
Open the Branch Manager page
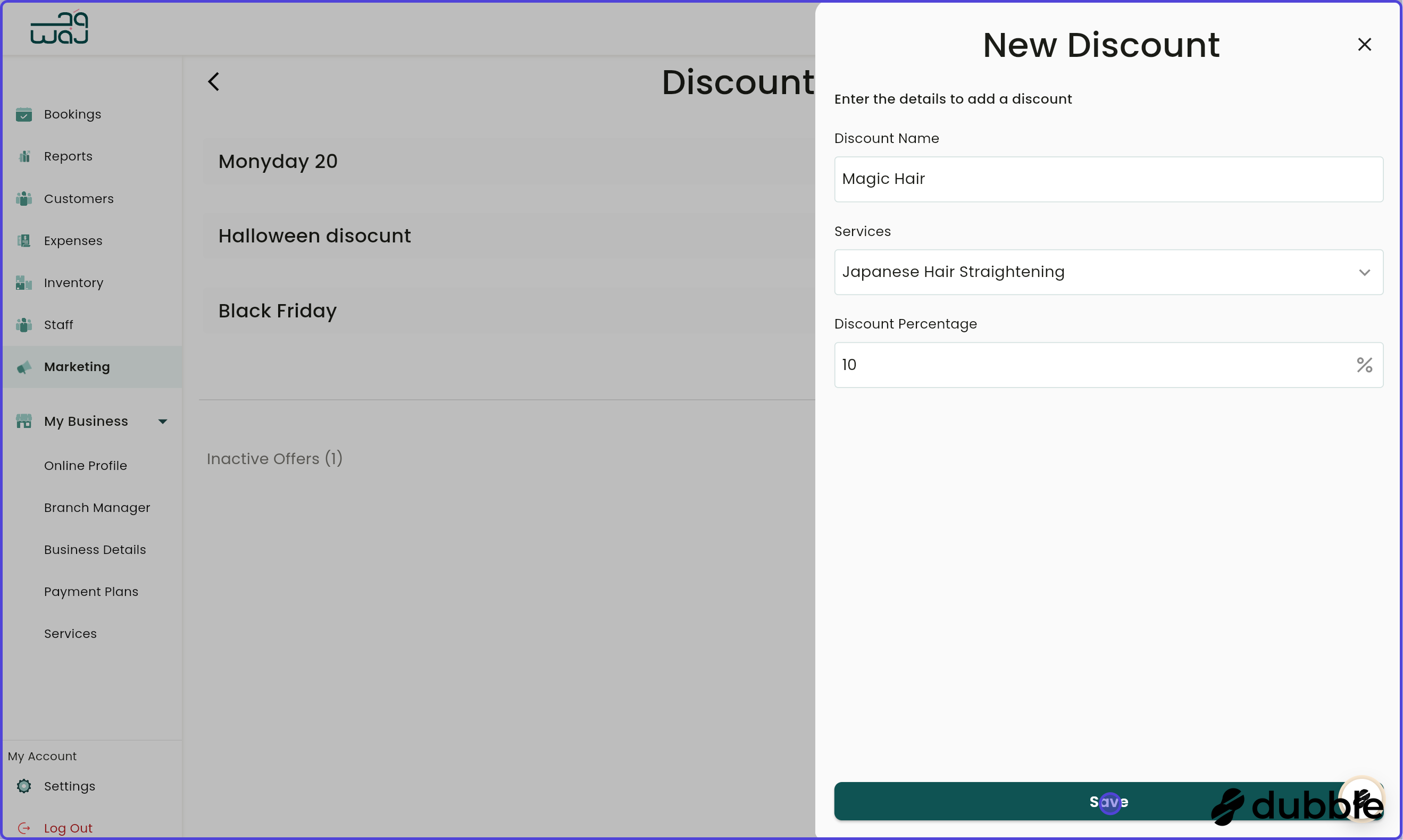(x=97, y=508)
